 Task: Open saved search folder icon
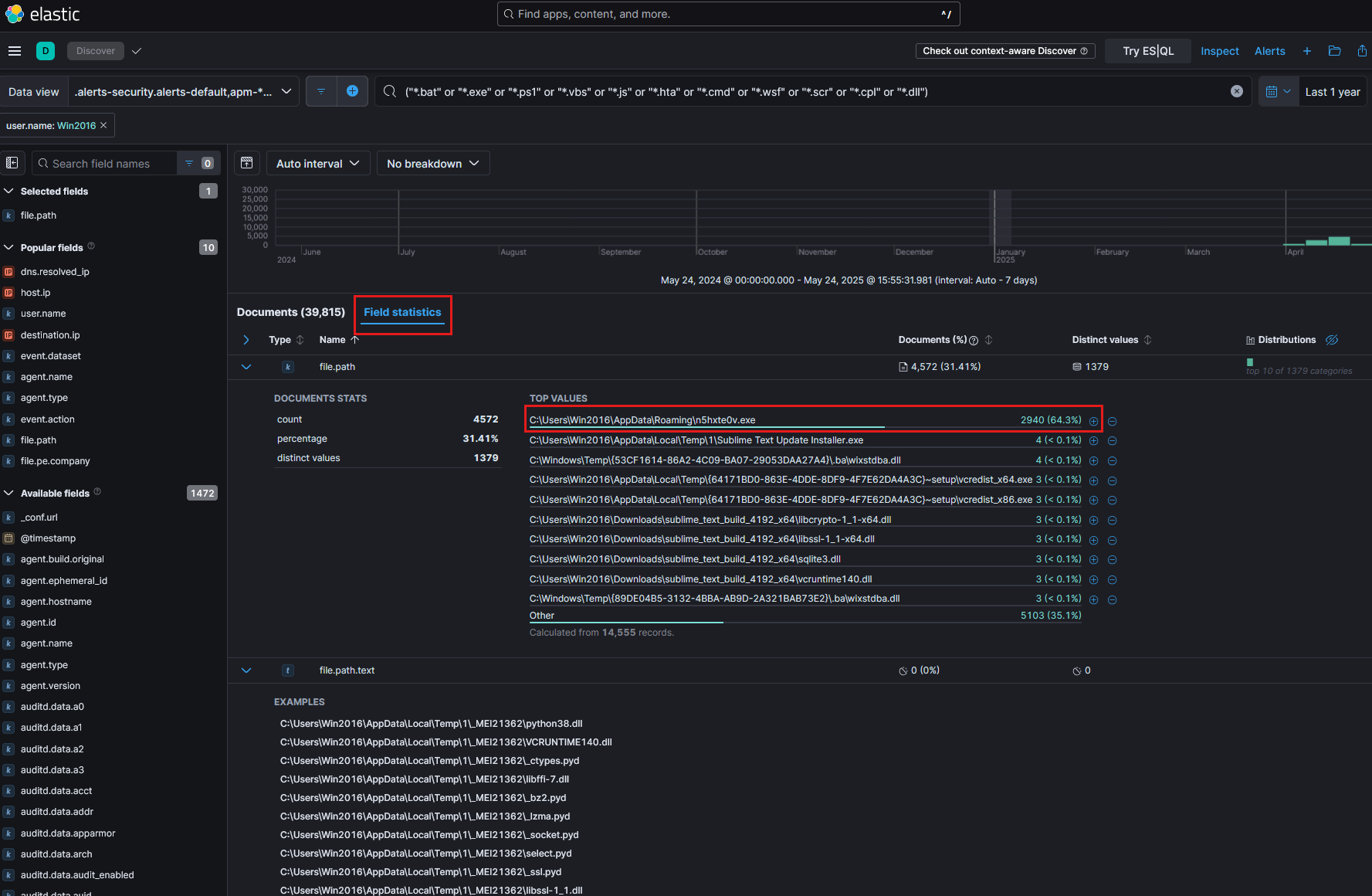(x=1334, y=51)
